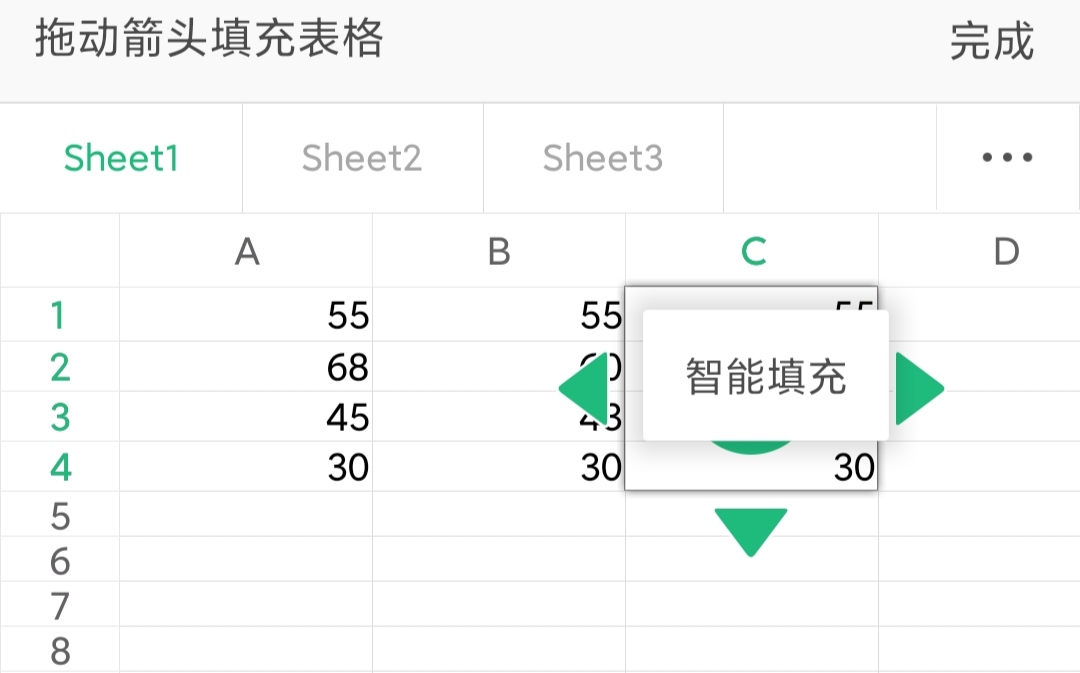Switch to the Sheet3 tab
Screen dimensions: 1080x673
point(603,158)
